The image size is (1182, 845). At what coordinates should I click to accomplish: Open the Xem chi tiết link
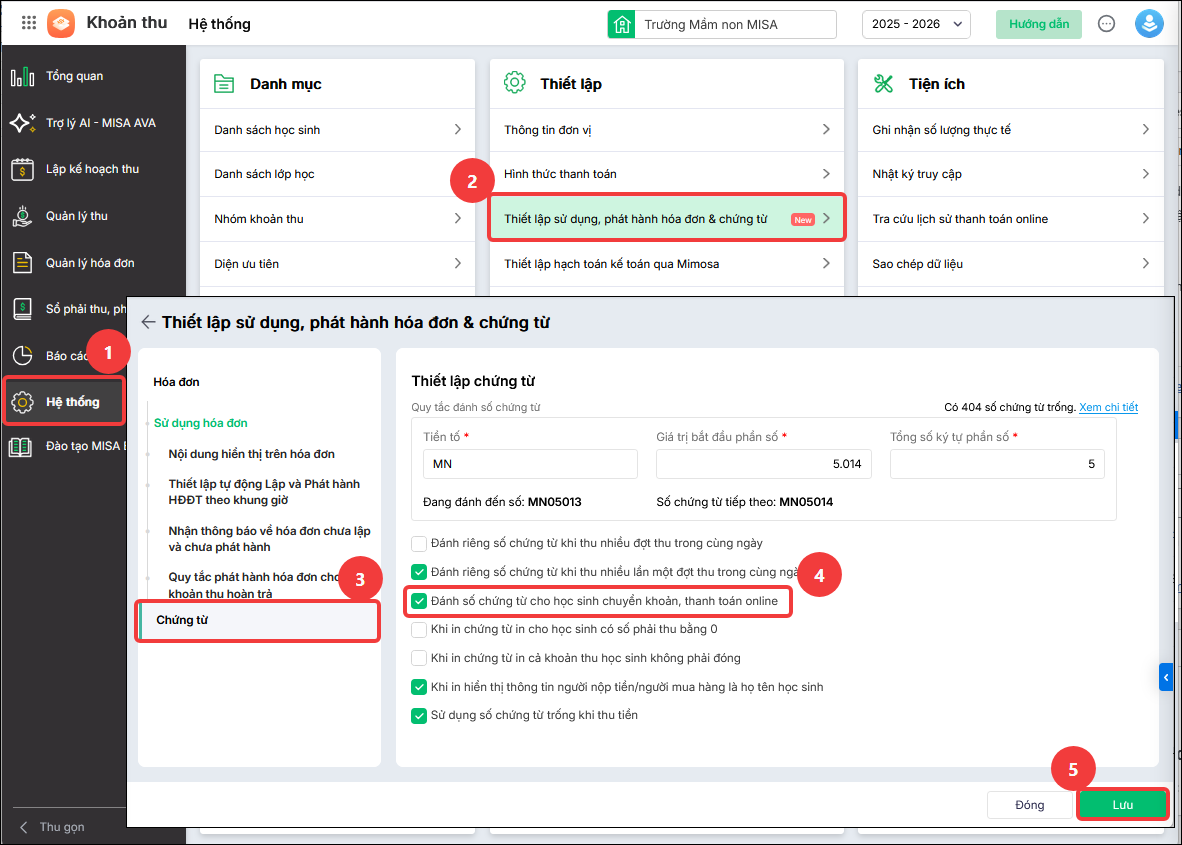tap(1108, 407)
